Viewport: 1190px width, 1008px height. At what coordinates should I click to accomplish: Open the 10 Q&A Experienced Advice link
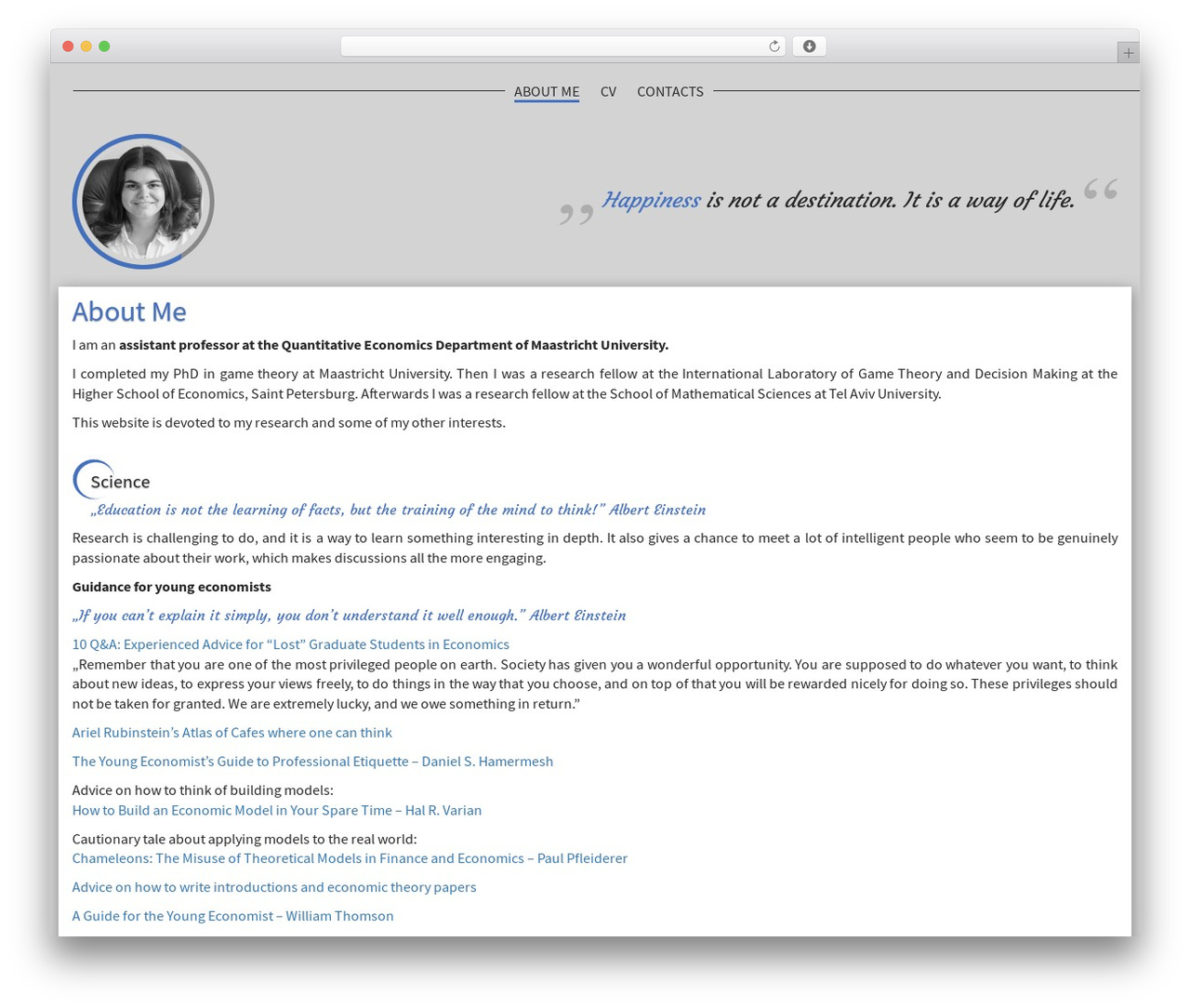click(291, 643)
